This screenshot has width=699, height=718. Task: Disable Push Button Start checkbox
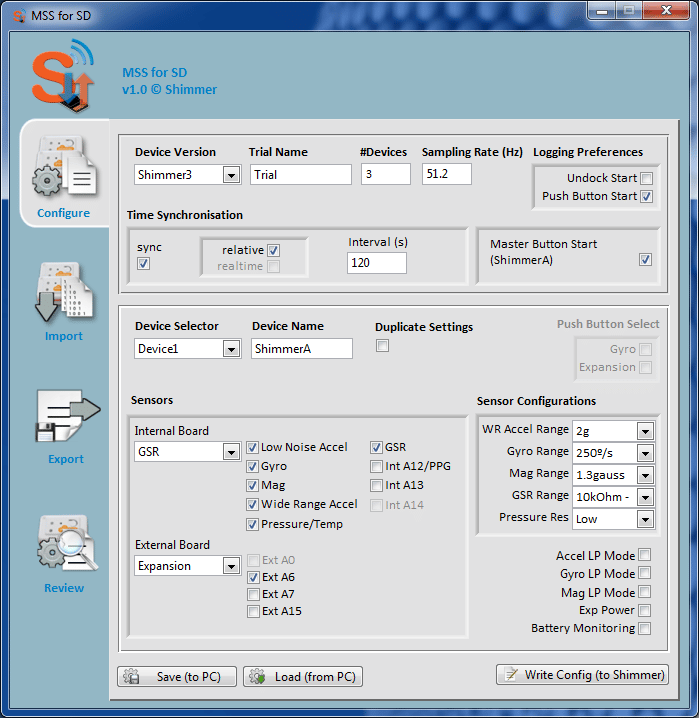(646, 196)
